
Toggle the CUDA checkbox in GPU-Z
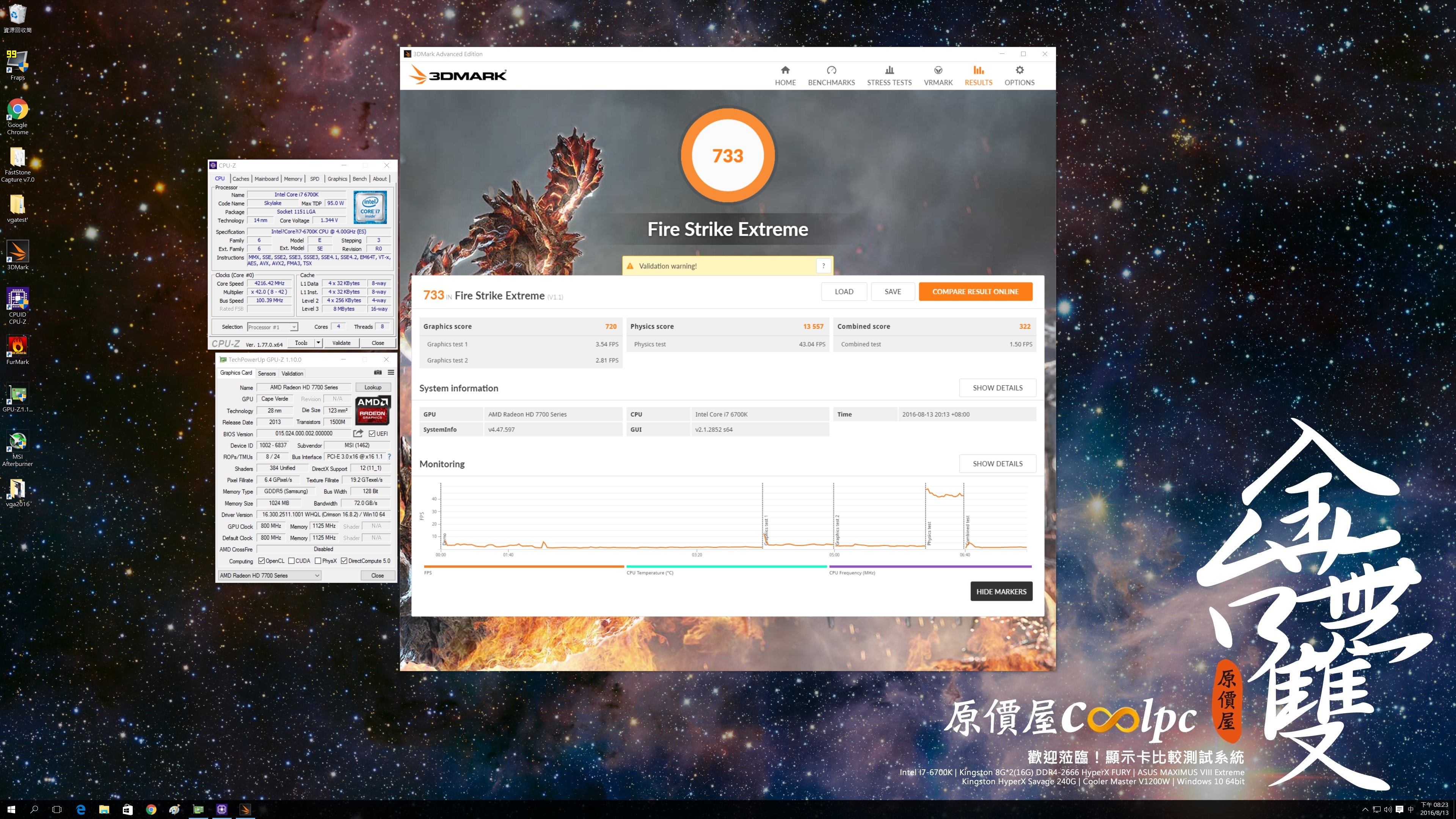point(292,561)
